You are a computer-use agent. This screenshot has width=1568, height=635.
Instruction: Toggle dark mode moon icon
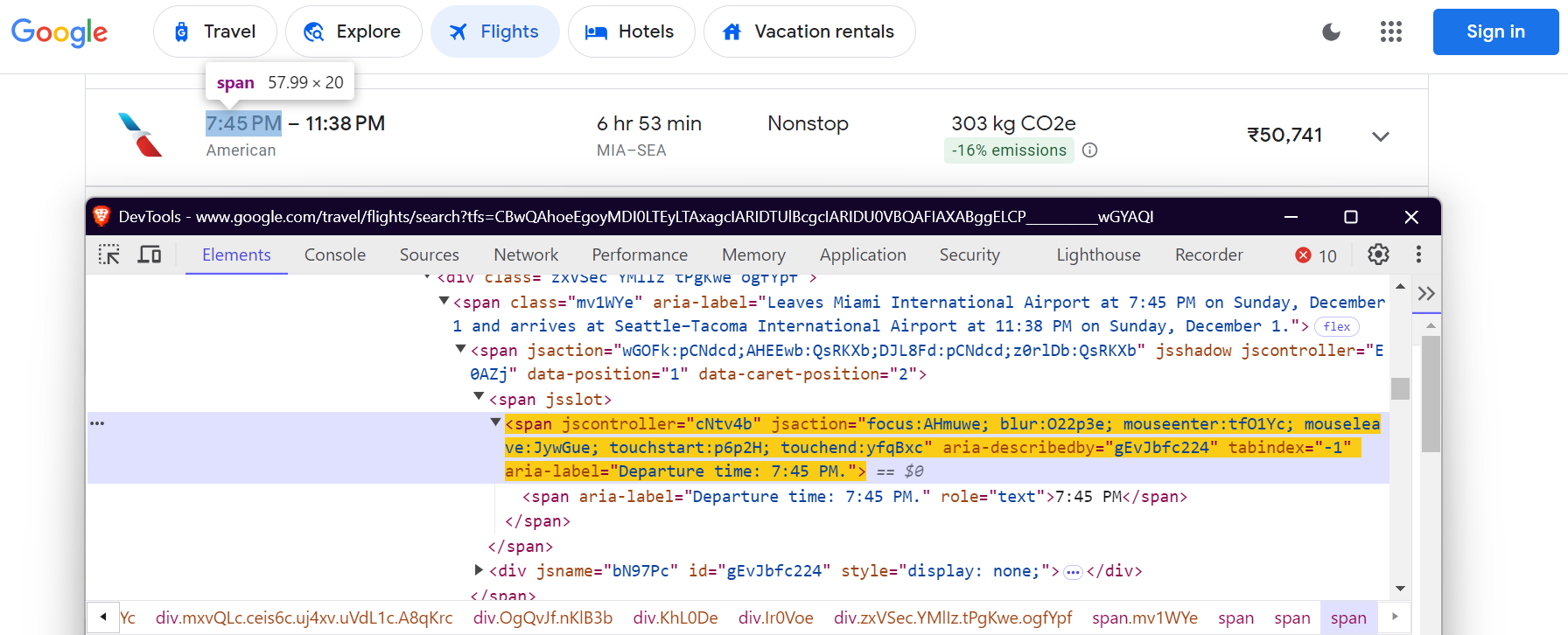1331,32
